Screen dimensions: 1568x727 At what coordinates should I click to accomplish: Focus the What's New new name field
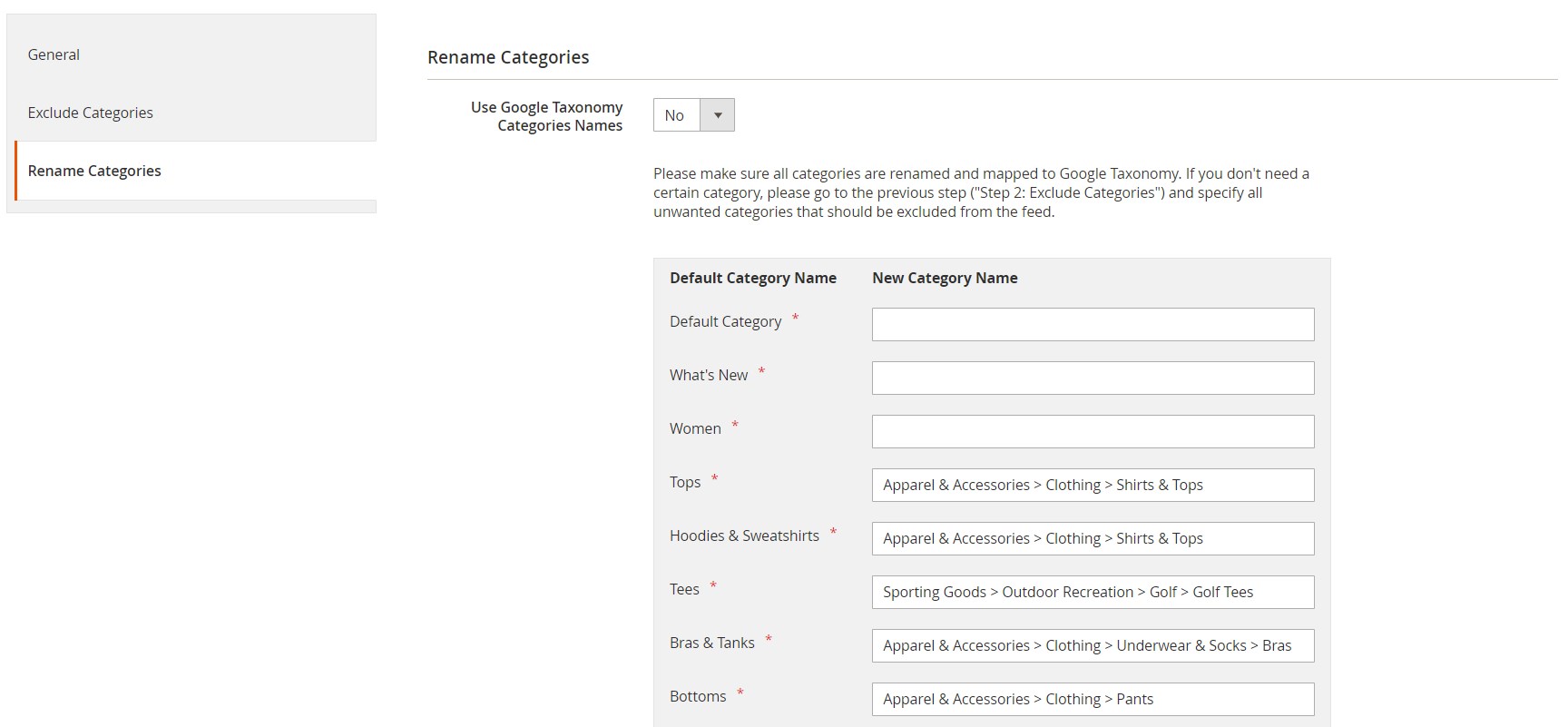pos(1093,378)
